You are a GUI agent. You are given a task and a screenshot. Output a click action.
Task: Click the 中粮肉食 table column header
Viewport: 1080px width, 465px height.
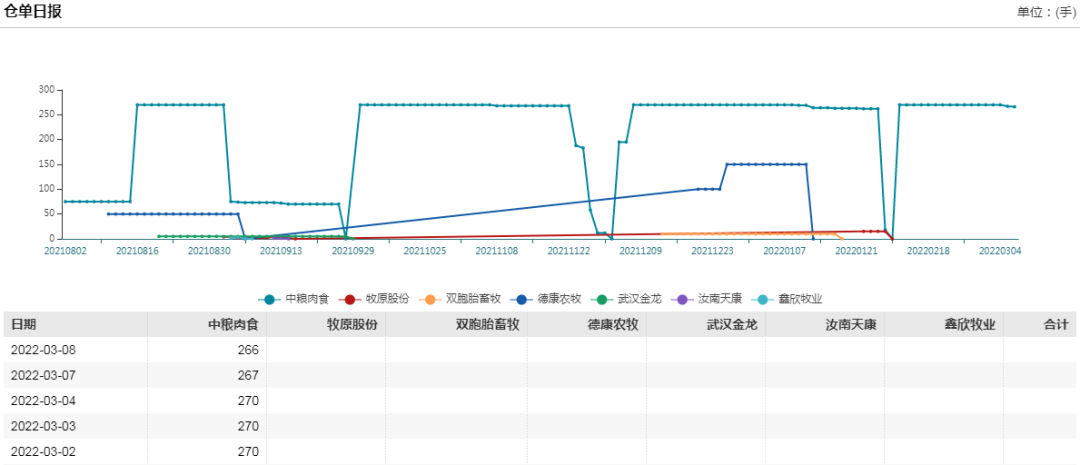pos(233,325)
